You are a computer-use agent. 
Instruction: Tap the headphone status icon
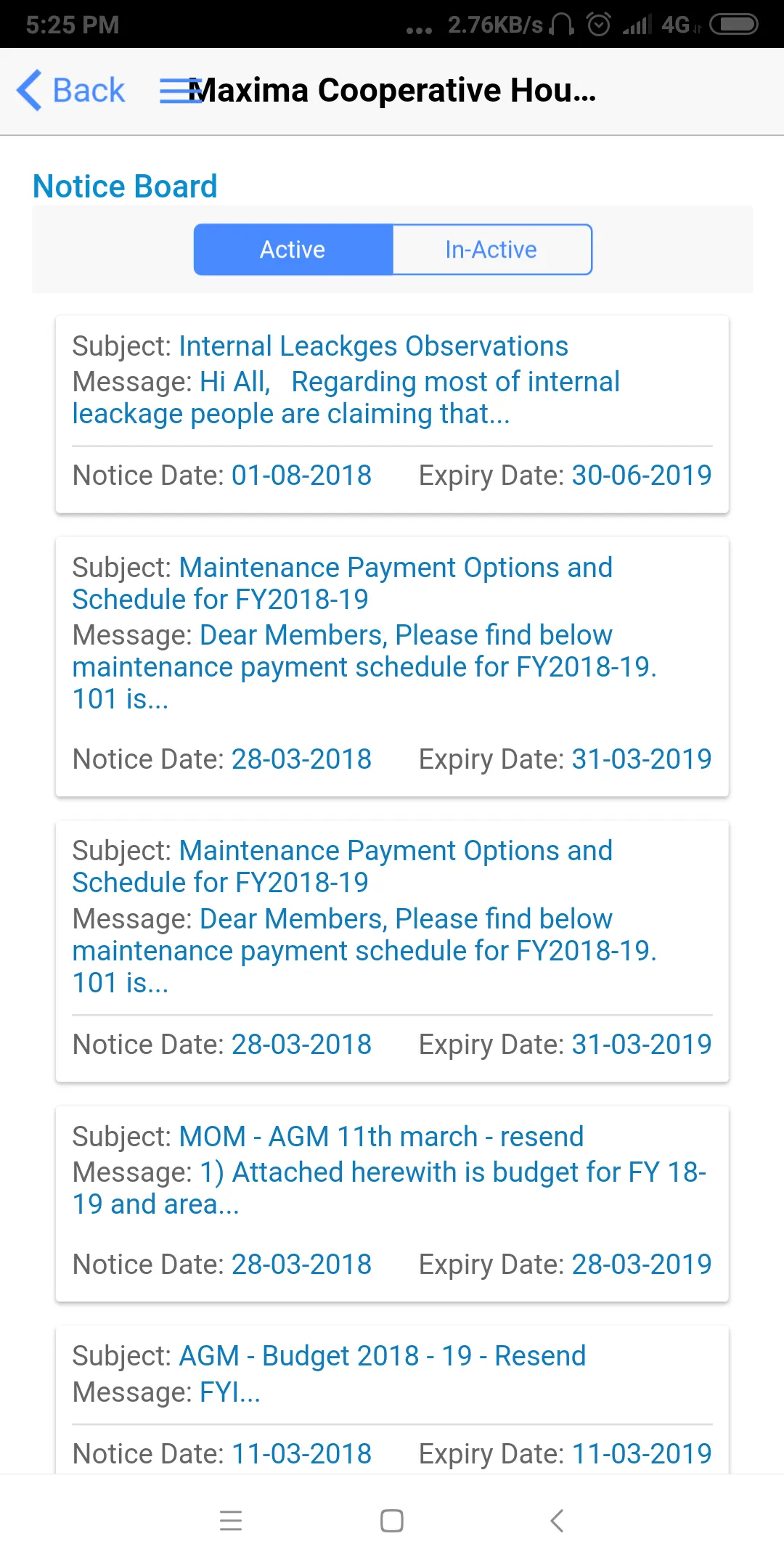[x=561, y=25]
